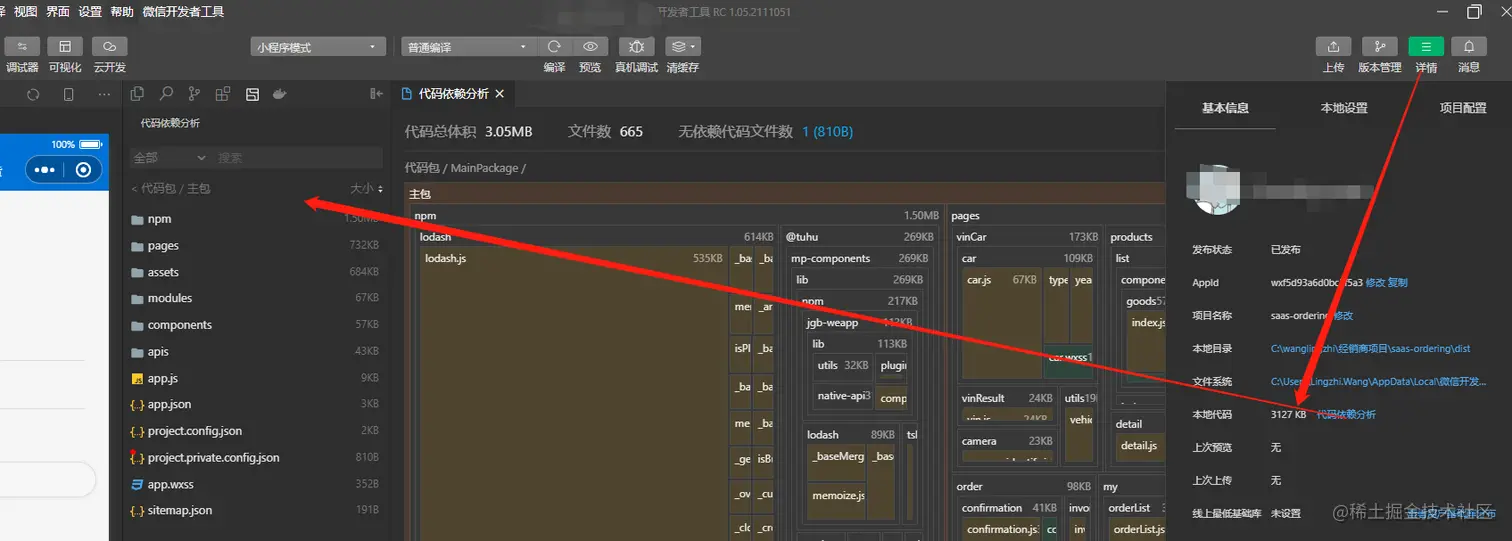Viewport: 1512px width, 541px height.
Task: Open the search magnifier icon in sidebar
Action: point(166,93)
